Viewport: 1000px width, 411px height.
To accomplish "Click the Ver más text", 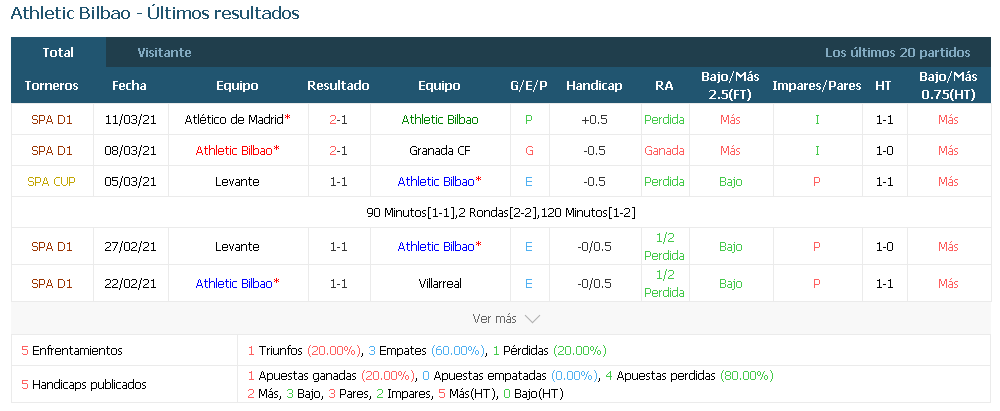I will 495,318.
